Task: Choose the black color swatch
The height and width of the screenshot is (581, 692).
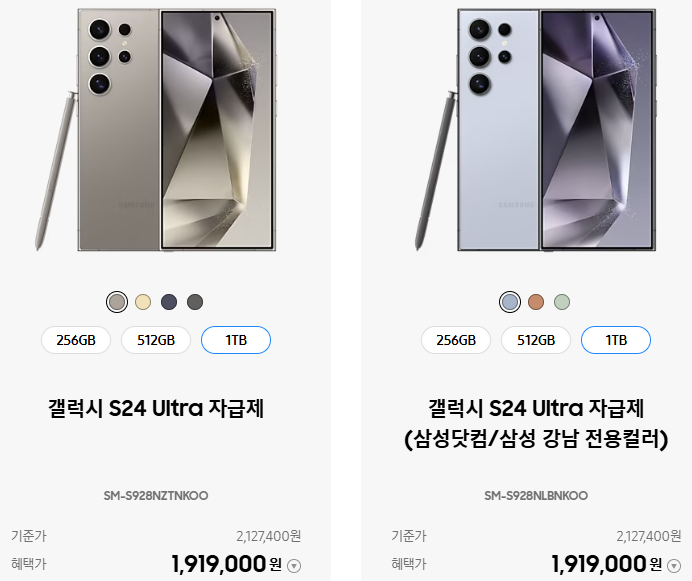Action: coord(195,302)
